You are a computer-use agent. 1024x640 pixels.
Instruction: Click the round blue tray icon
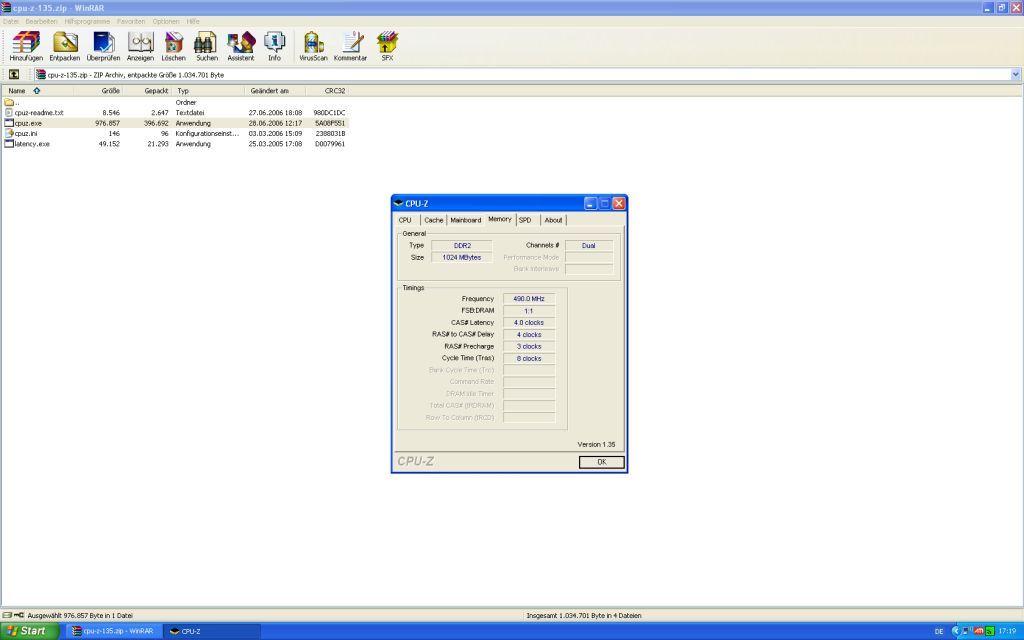pos(956,631)
